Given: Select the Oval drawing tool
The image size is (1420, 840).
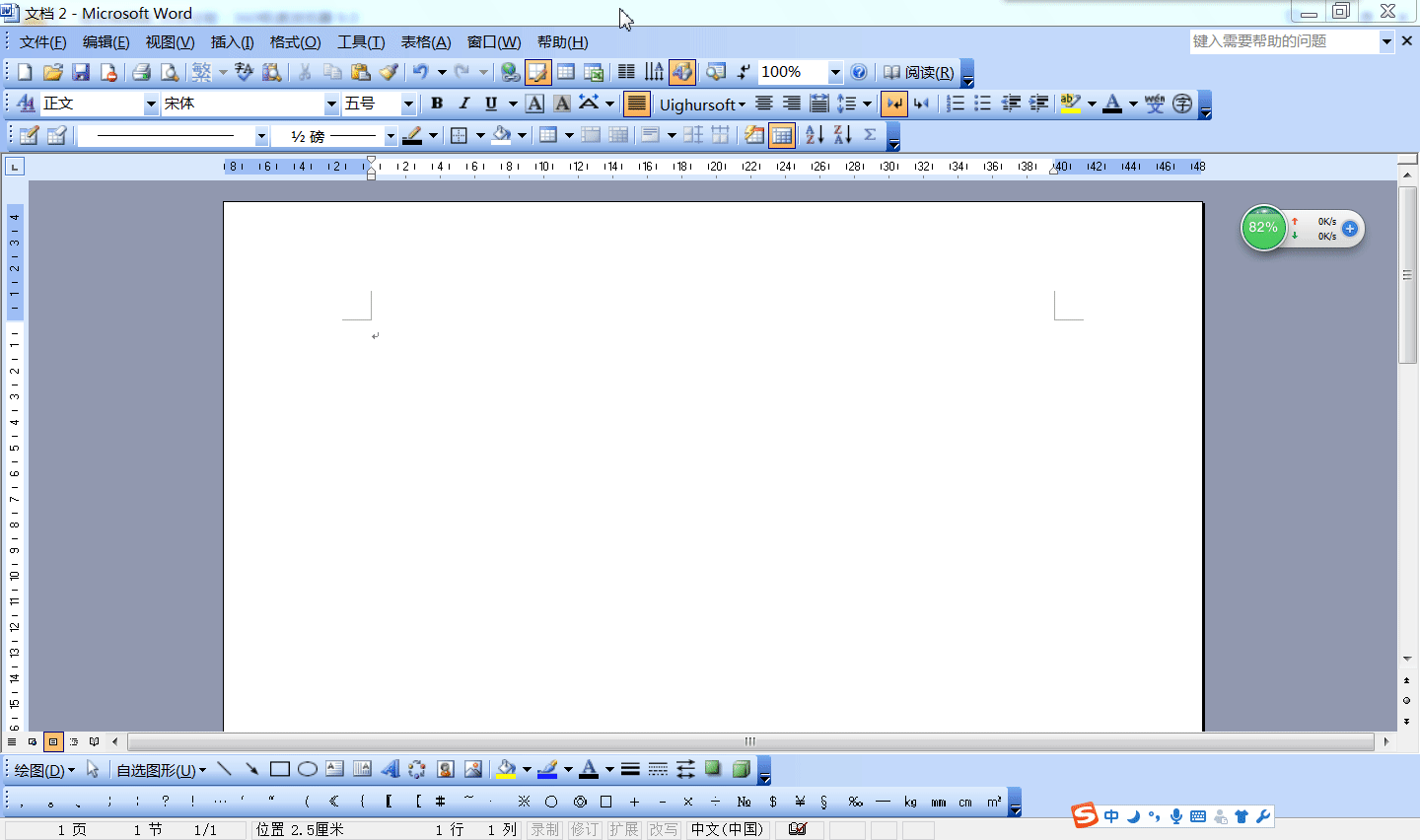Looking at the screenshot, I should (x=308, y=769).
